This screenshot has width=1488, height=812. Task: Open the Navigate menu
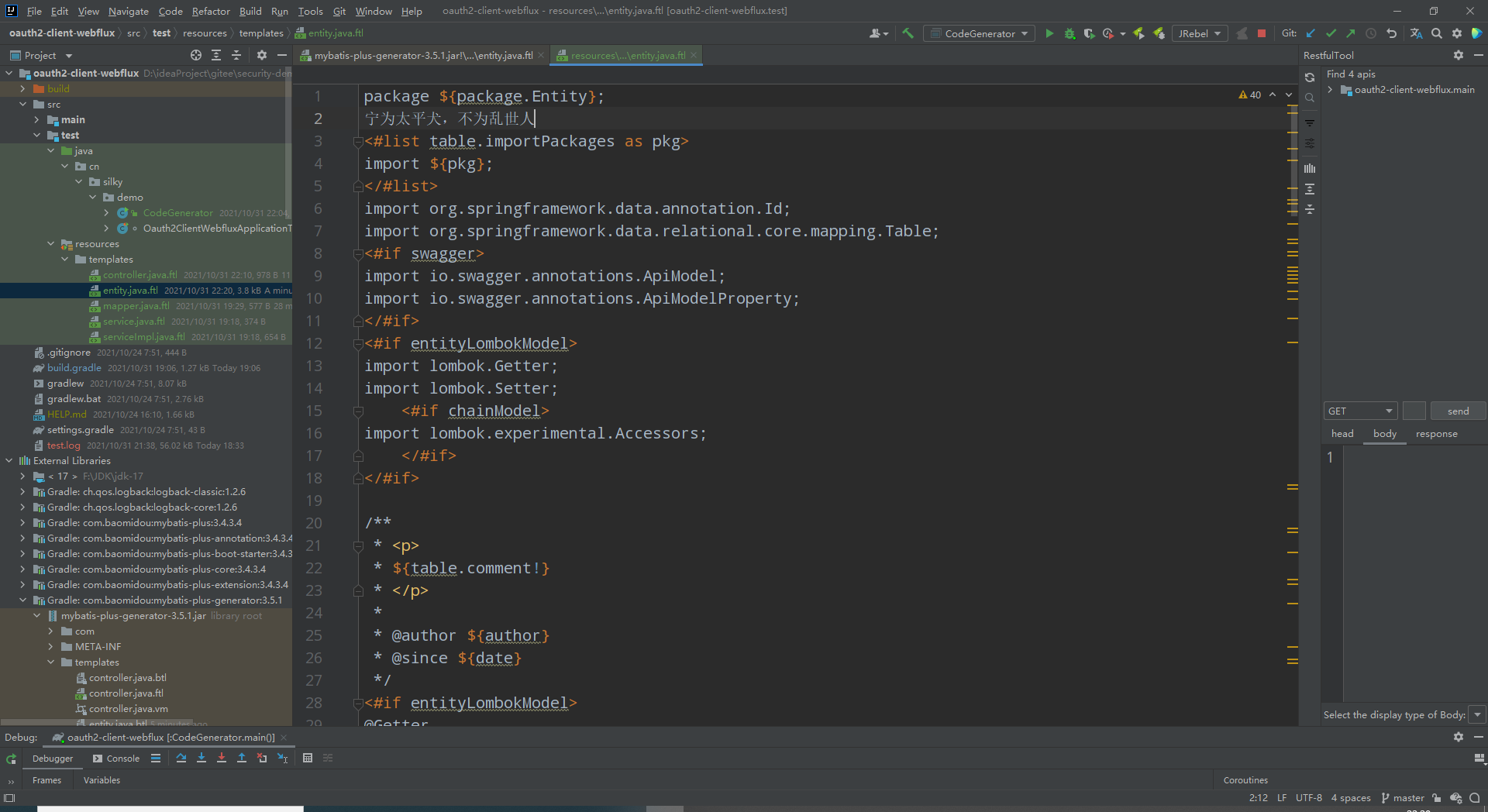[128, 11]
